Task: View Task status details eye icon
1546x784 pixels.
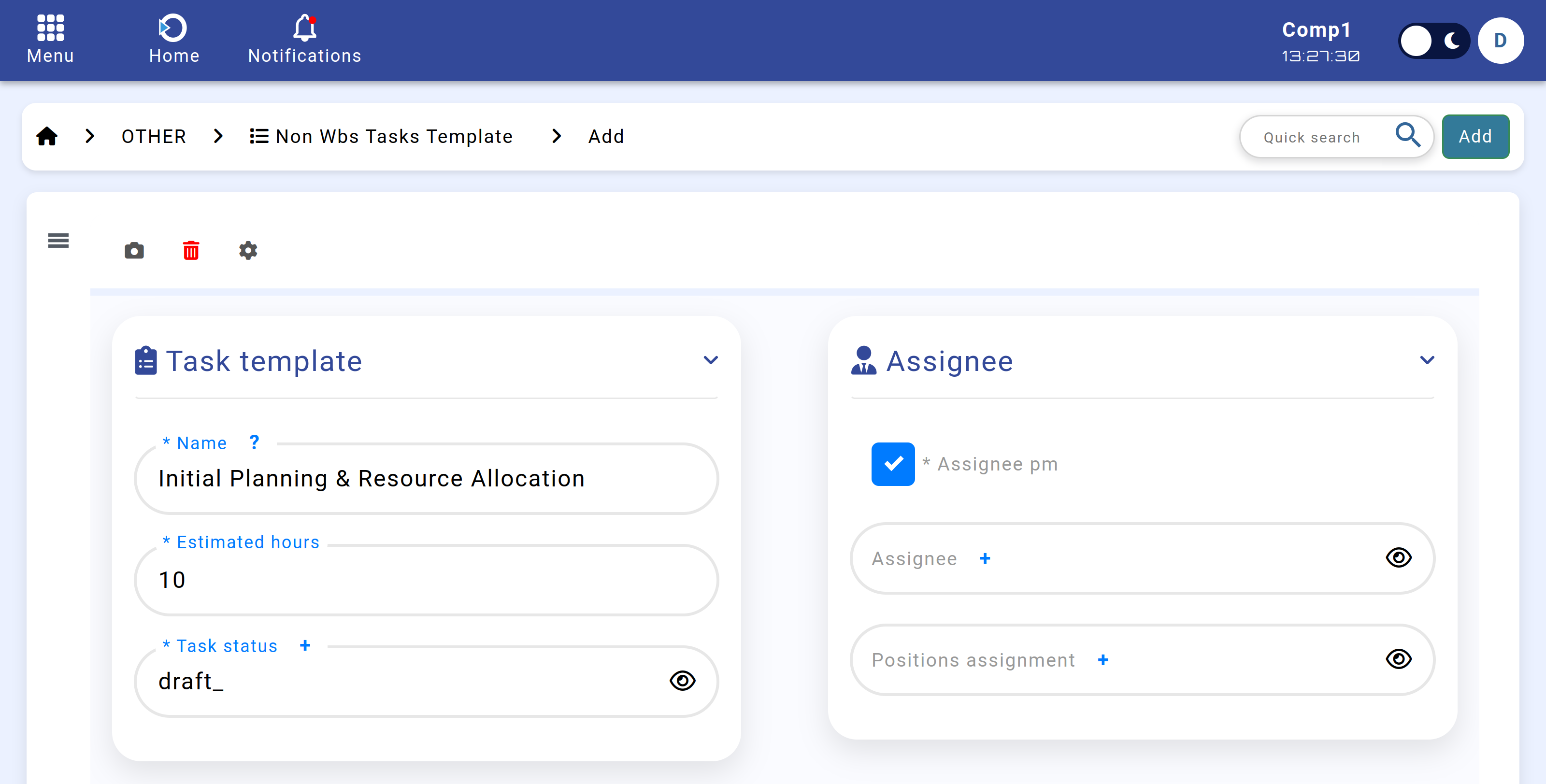Action: coord(682,681)
